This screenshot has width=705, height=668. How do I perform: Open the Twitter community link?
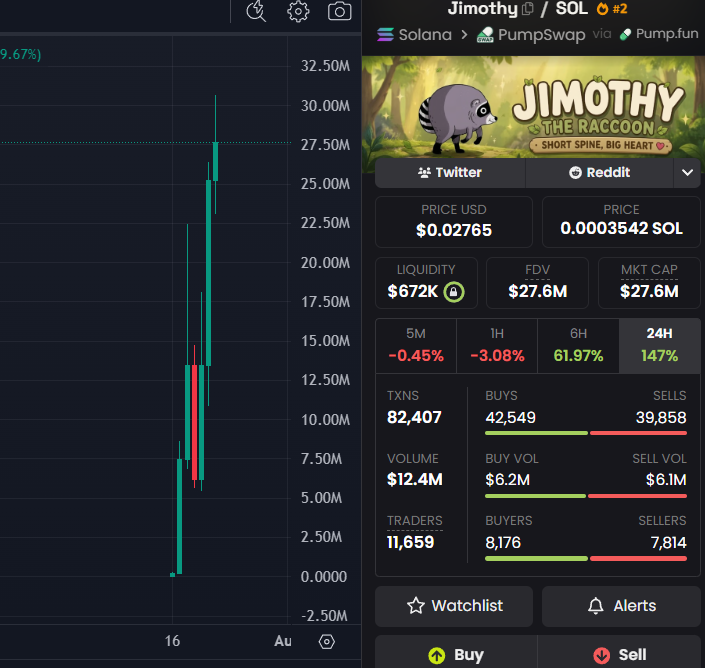pyautogui.click(x=450, y=173)
